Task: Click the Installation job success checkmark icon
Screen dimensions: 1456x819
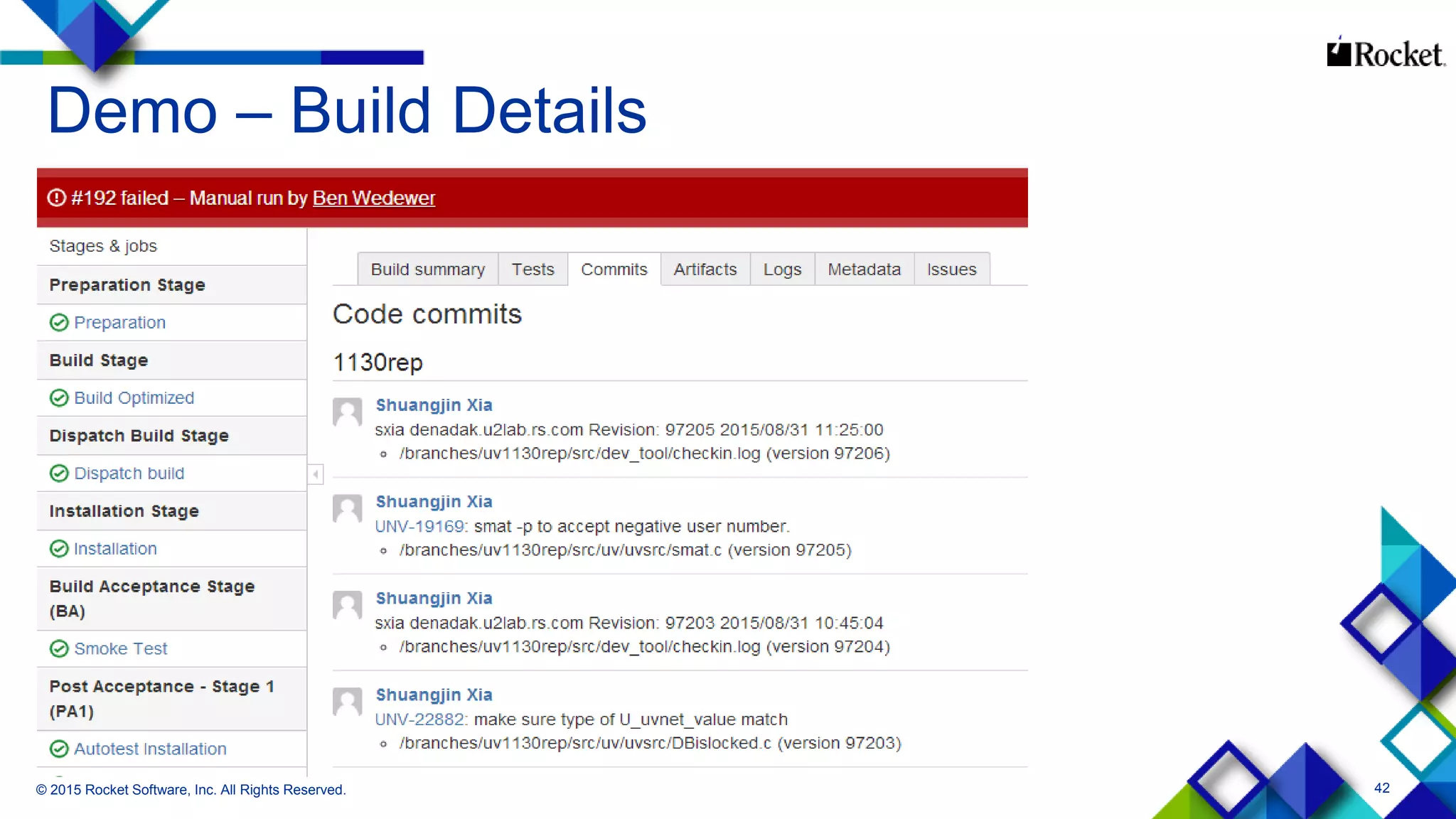Action: pos(59,549)
